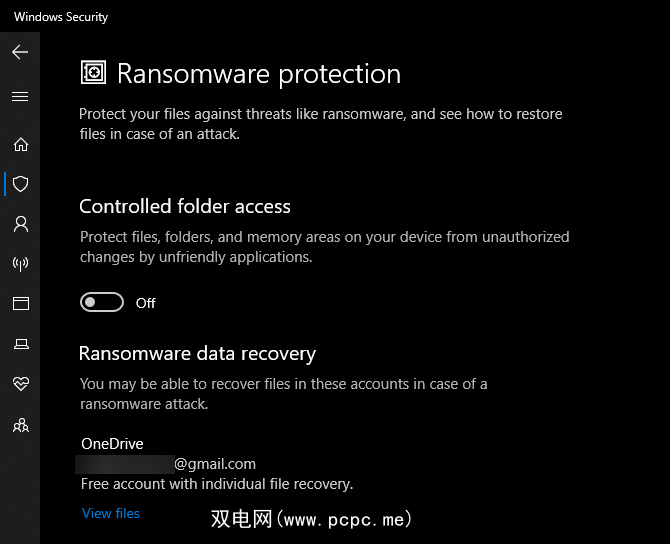Open Family options icon
This screenshot has width=670, height=544.
tap(20, 425)
